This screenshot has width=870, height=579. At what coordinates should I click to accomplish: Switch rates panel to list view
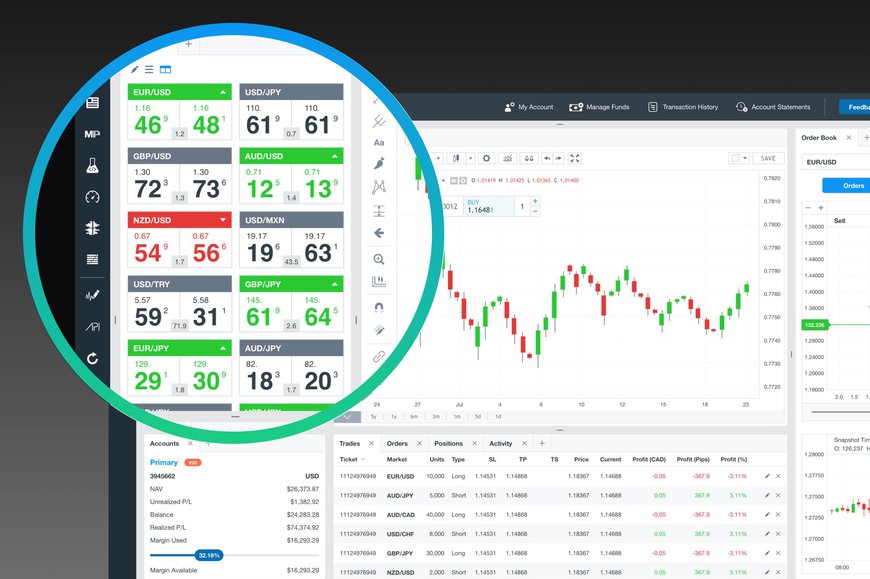[149, 69]
